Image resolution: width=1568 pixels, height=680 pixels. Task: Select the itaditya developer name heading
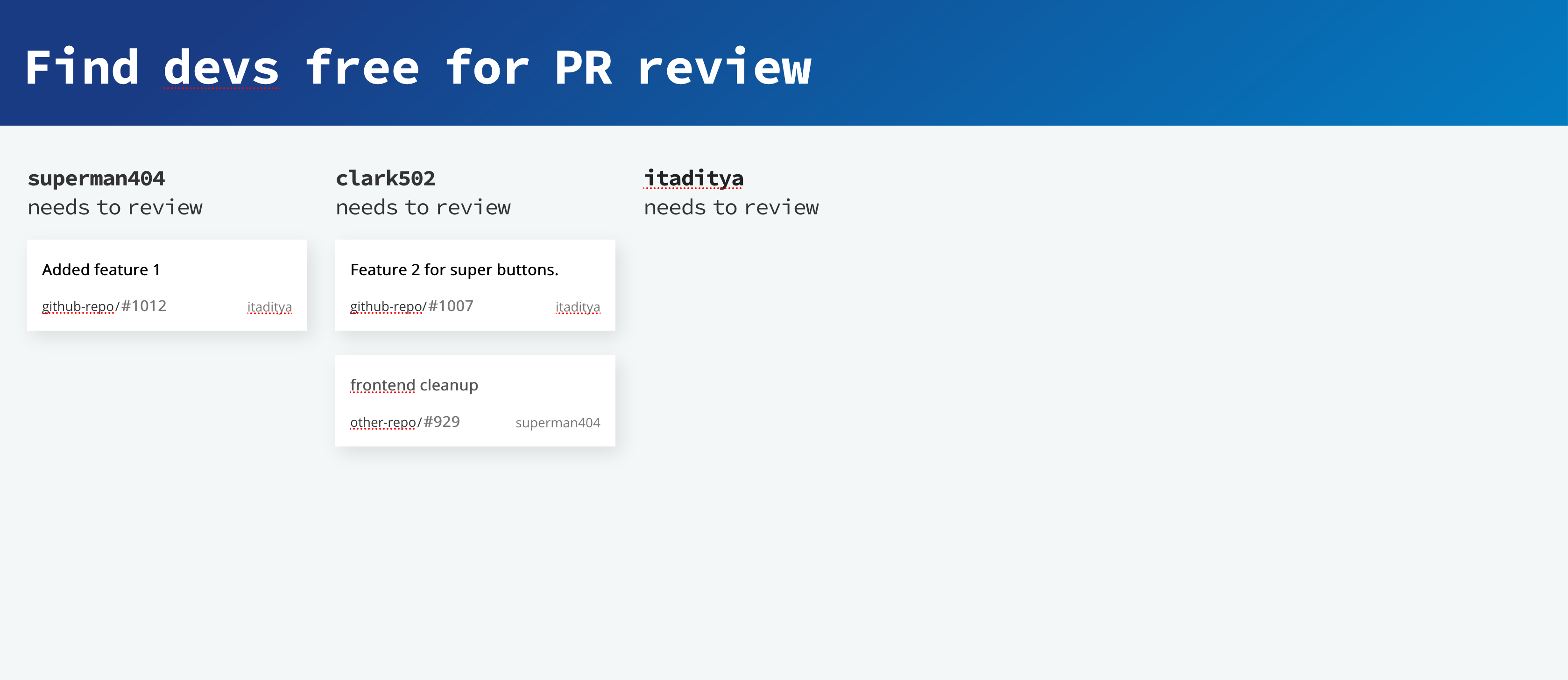click(693, 178)
